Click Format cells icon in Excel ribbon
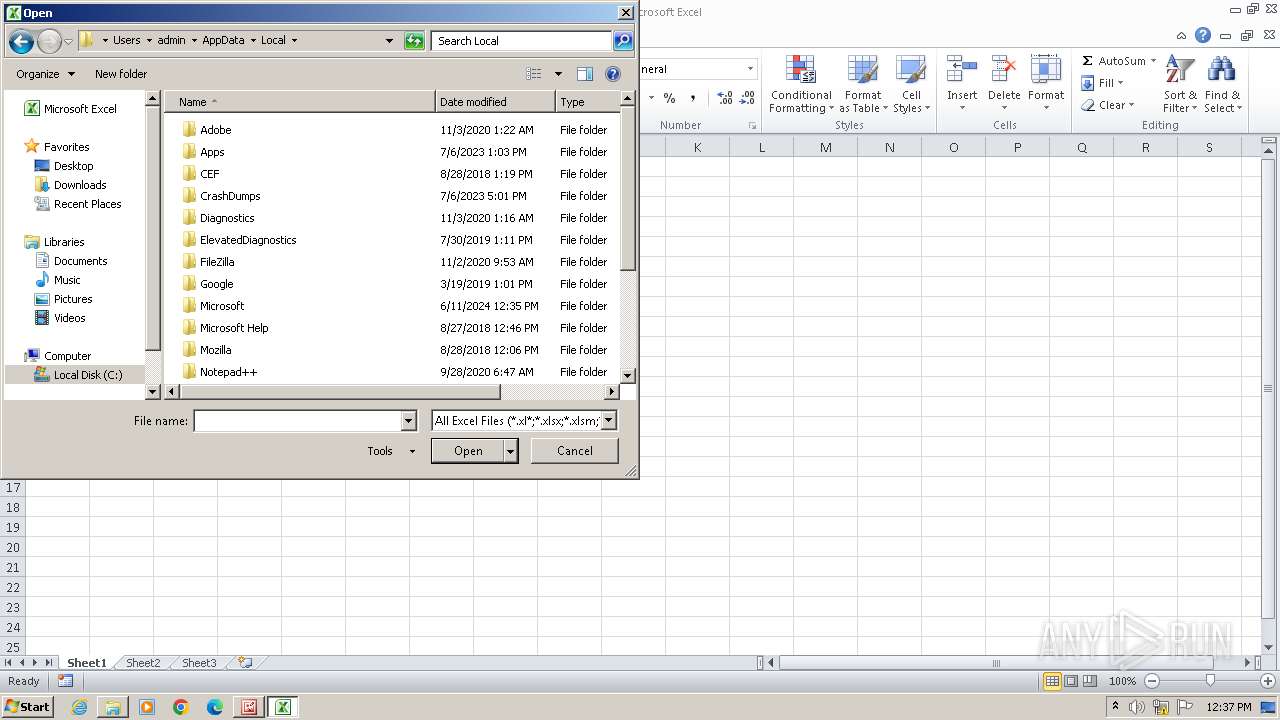1280x720 pixels. (x=1046, y=85)
